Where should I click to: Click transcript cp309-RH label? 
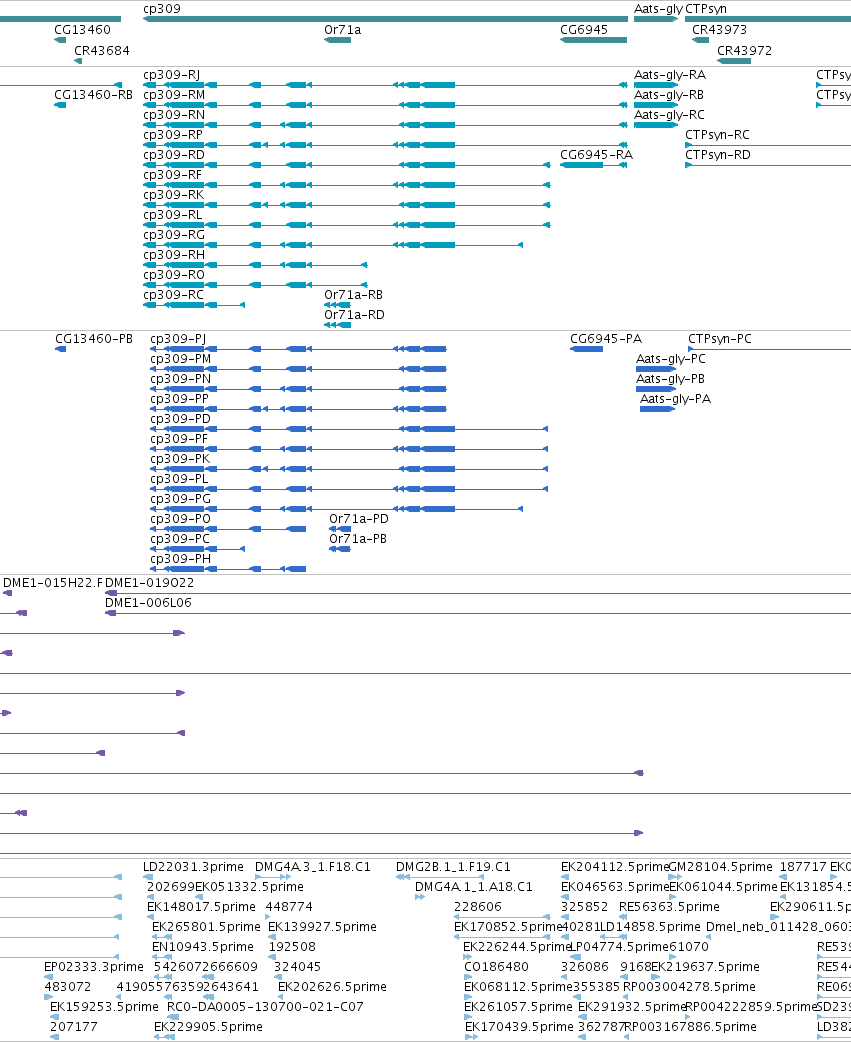click(x=174, y=255)
